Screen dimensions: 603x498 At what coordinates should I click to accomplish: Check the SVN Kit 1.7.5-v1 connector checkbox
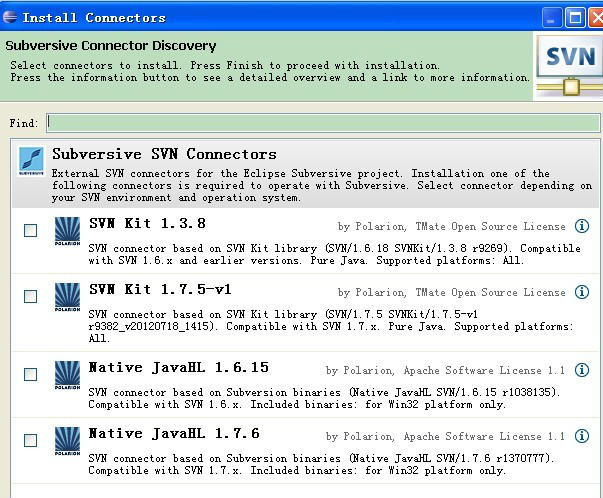click(30, 296)
